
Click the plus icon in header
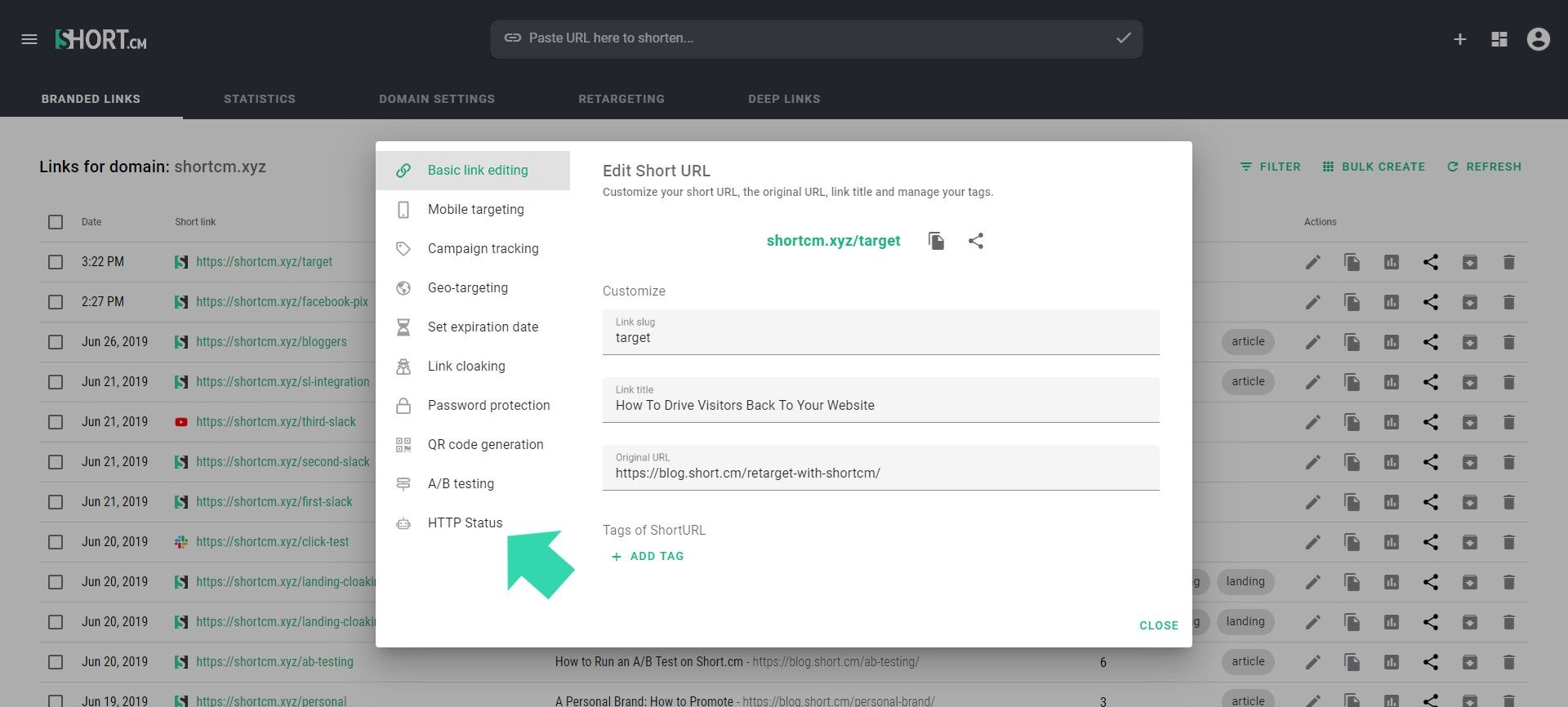pos(1460,39)
